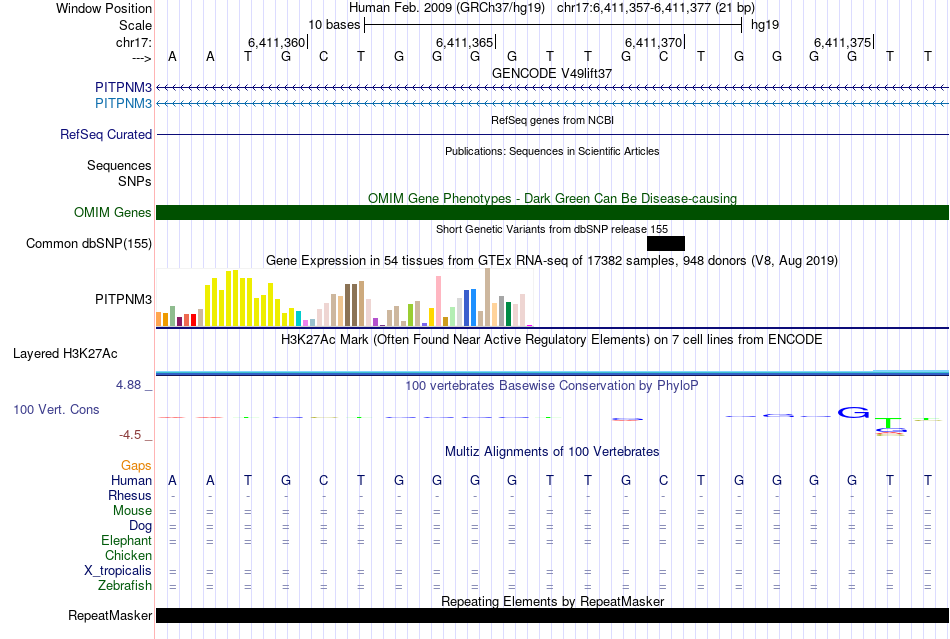The image size is (950, 639).
Task: Click the black dbSNP variant item
Action: point(666,243)
